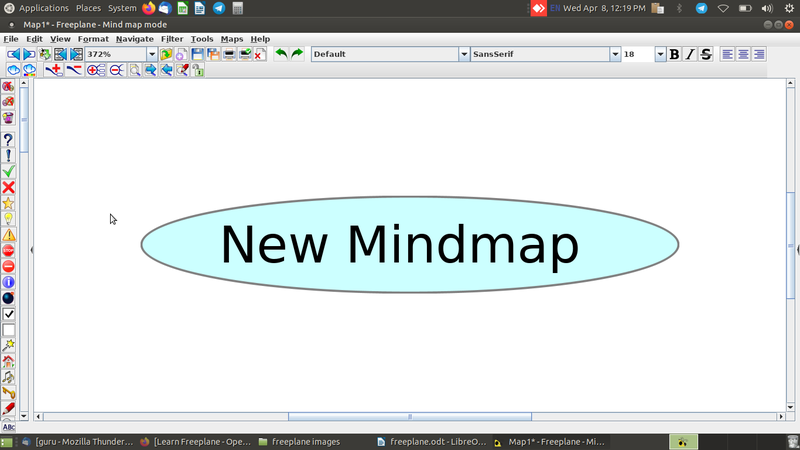800x450 pixels.
Task: Click find previous blue arrow icon
Action: point(166,70)
